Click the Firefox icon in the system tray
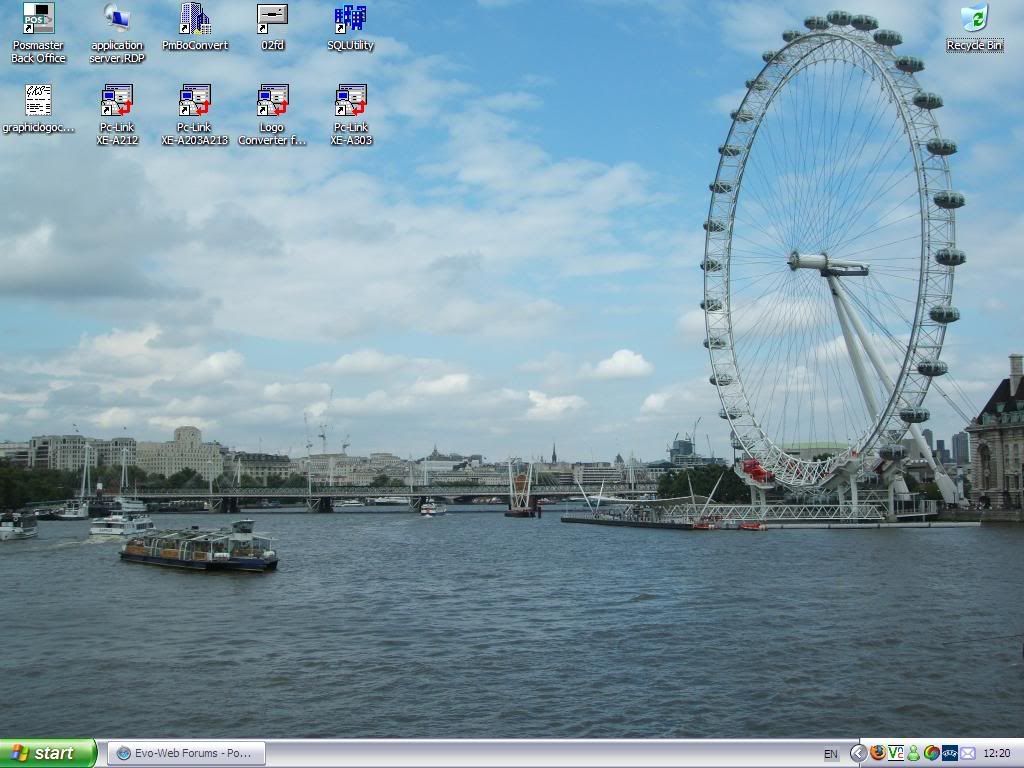Screen dimensions: 1024x768 coord(878,754)
